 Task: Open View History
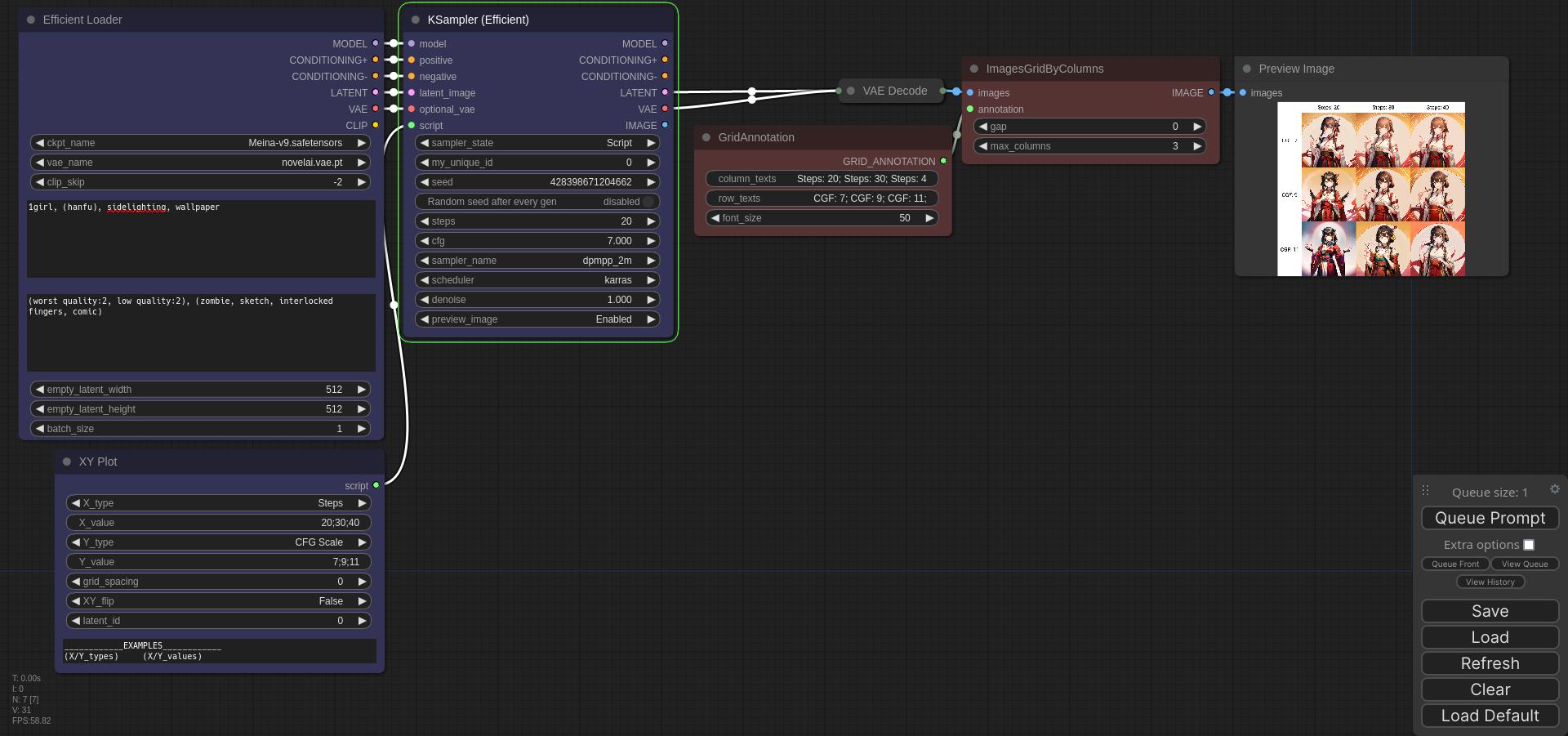click(1490, 582)
